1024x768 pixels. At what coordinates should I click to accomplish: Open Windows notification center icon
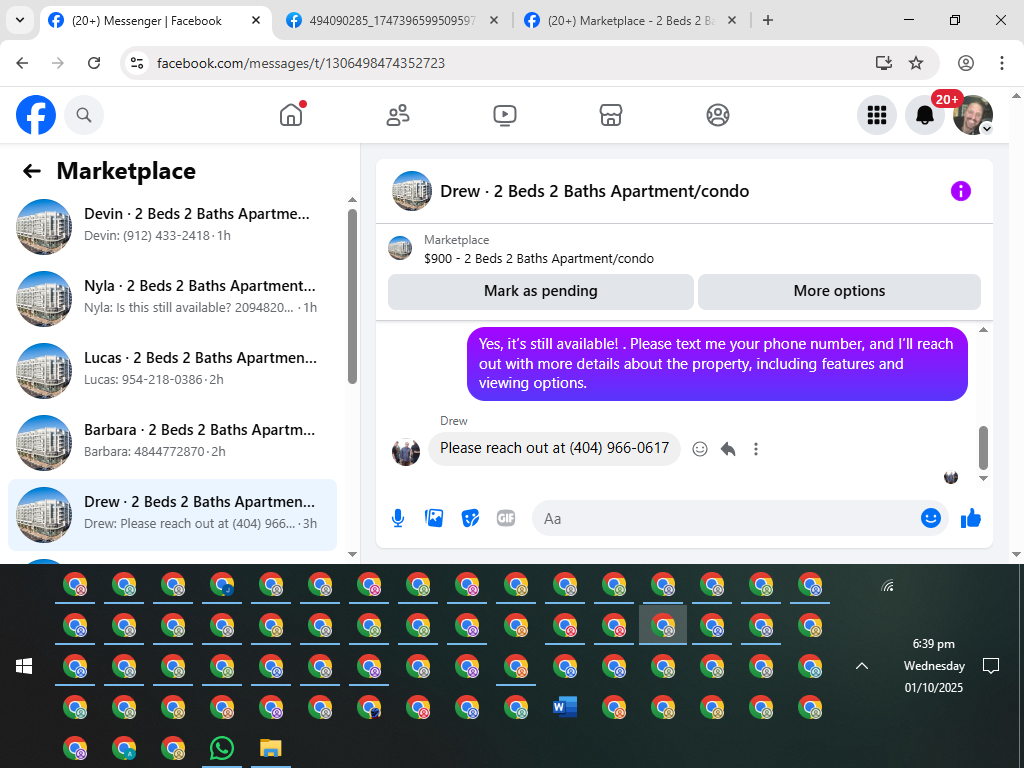coord(991,666)
